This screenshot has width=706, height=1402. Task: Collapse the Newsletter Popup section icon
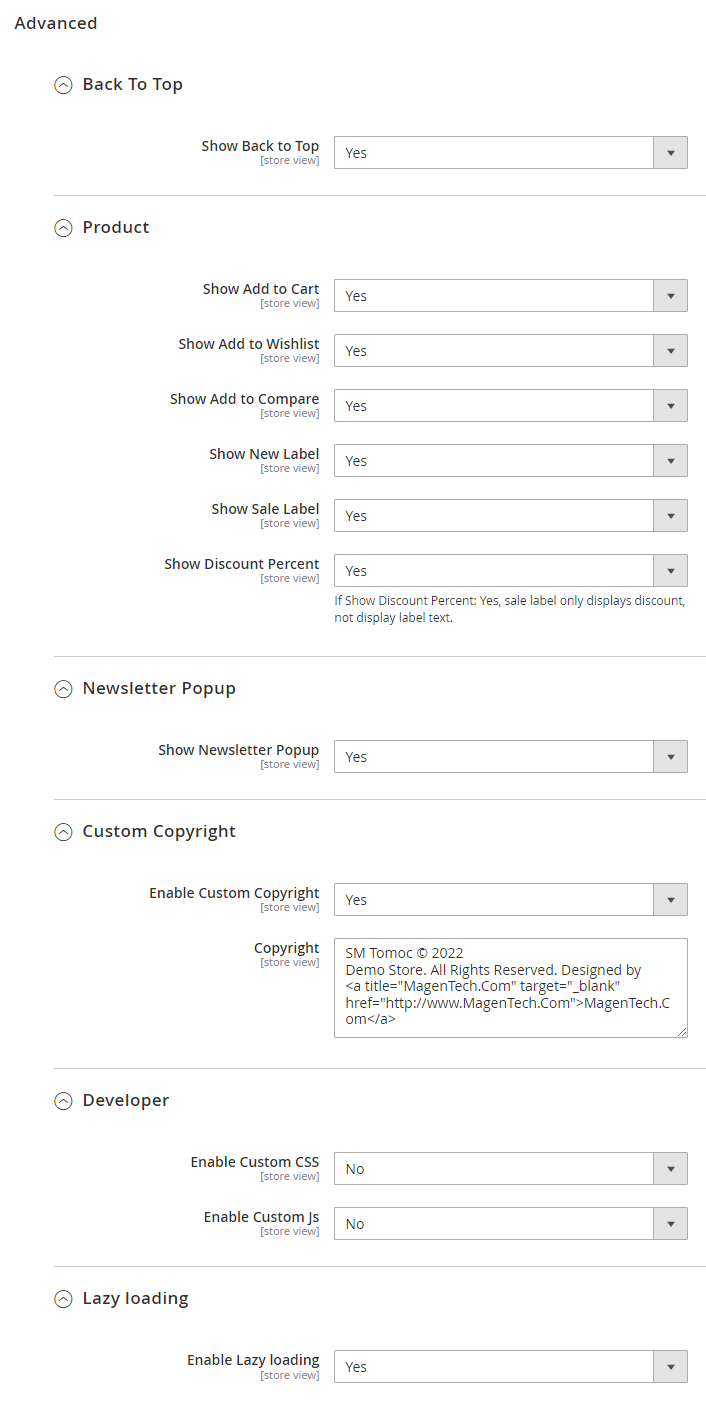(63, 689)
